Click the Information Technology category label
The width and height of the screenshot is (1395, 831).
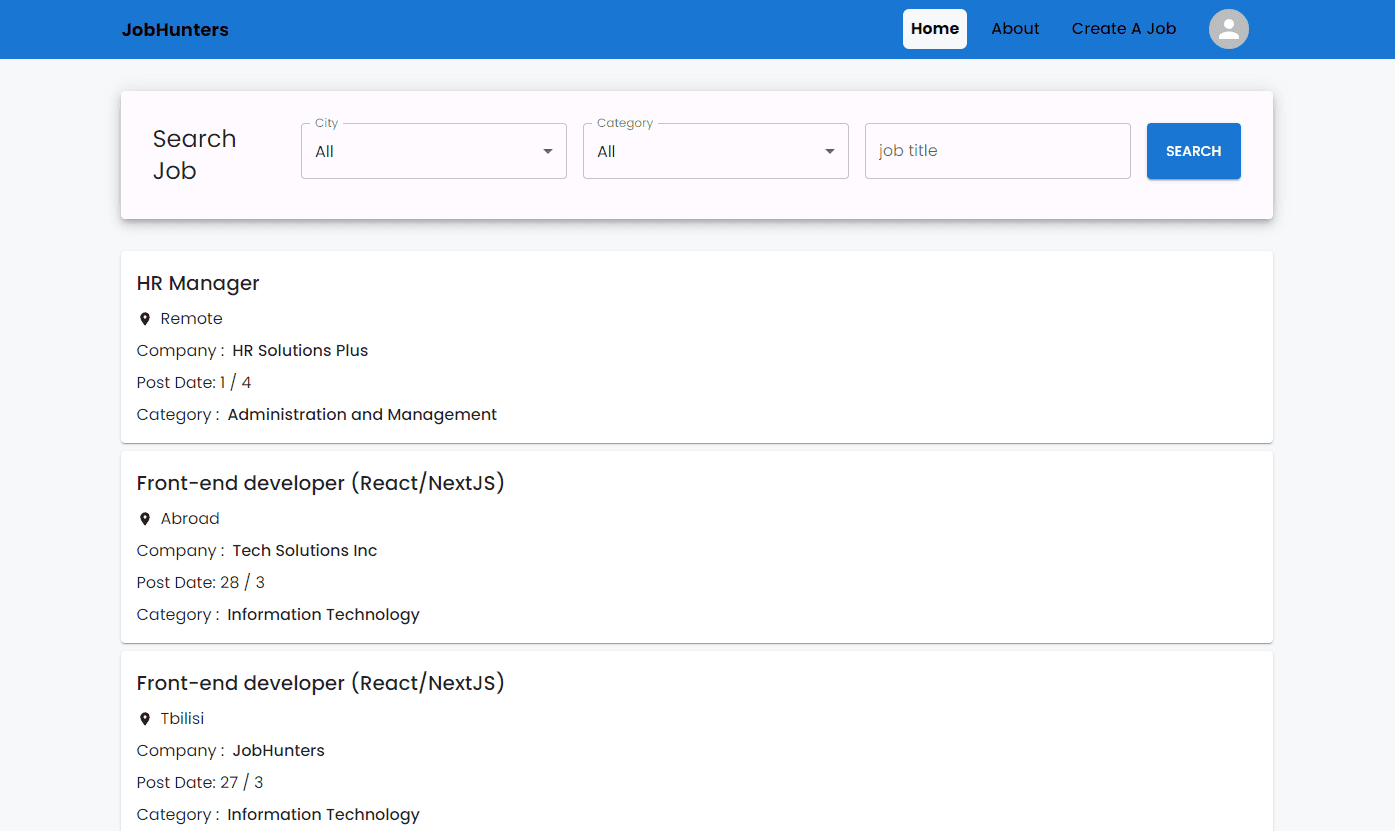coord(322,614)
